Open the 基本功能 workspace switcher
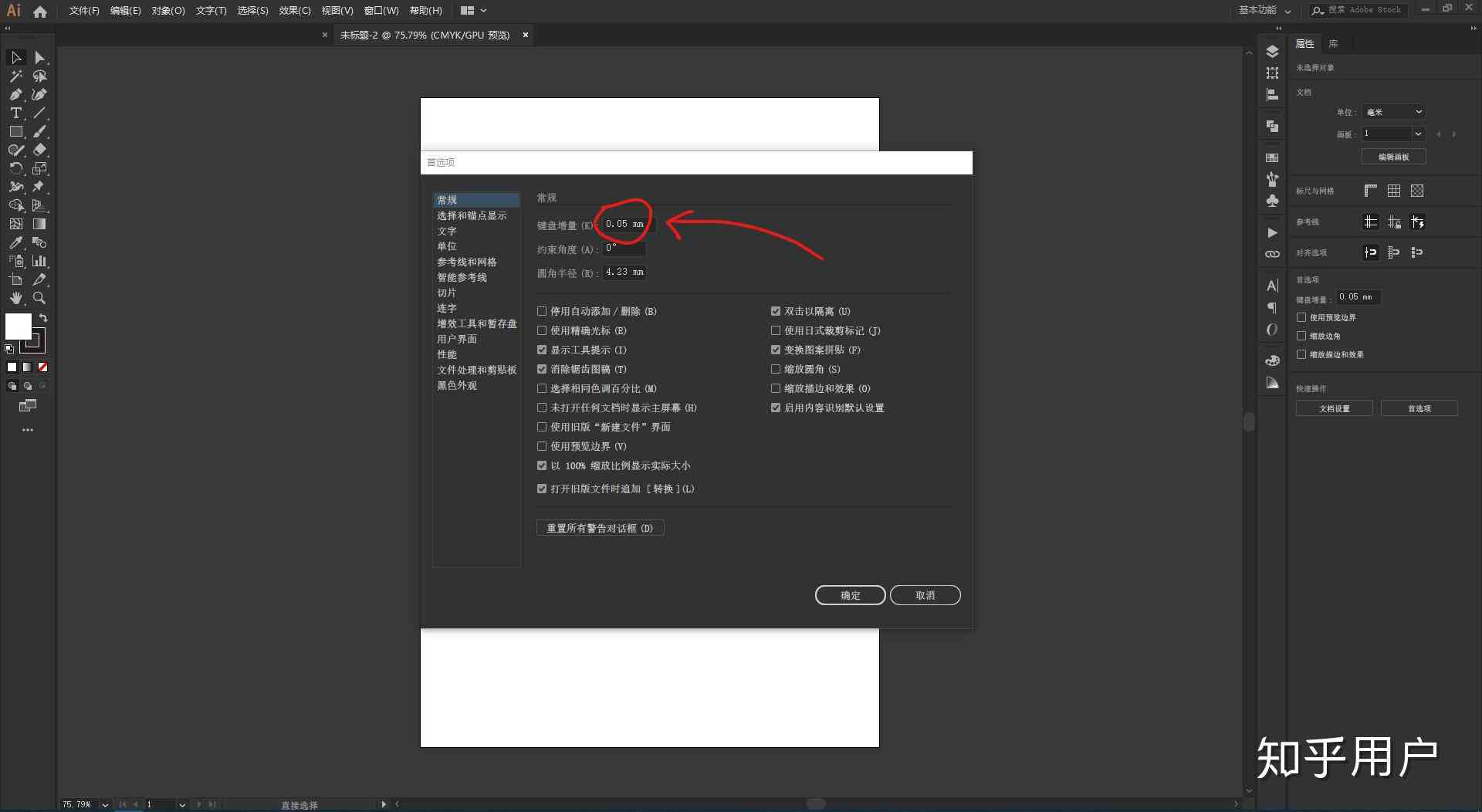This screenshot has height=812, width=1482. tap(1264, 10)
